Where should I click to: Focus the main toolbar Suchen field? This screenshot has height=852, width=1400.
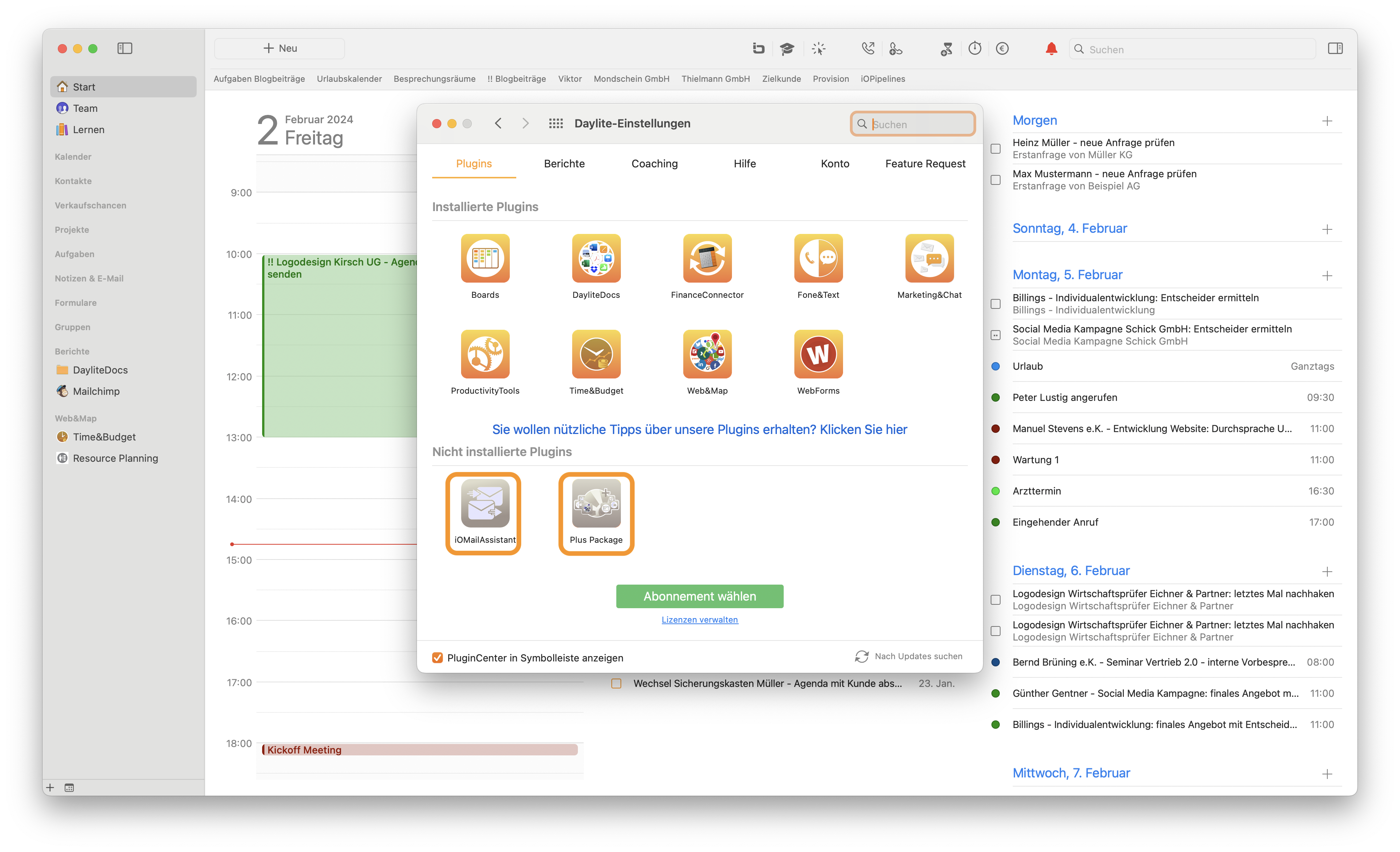click(1192, 49)
